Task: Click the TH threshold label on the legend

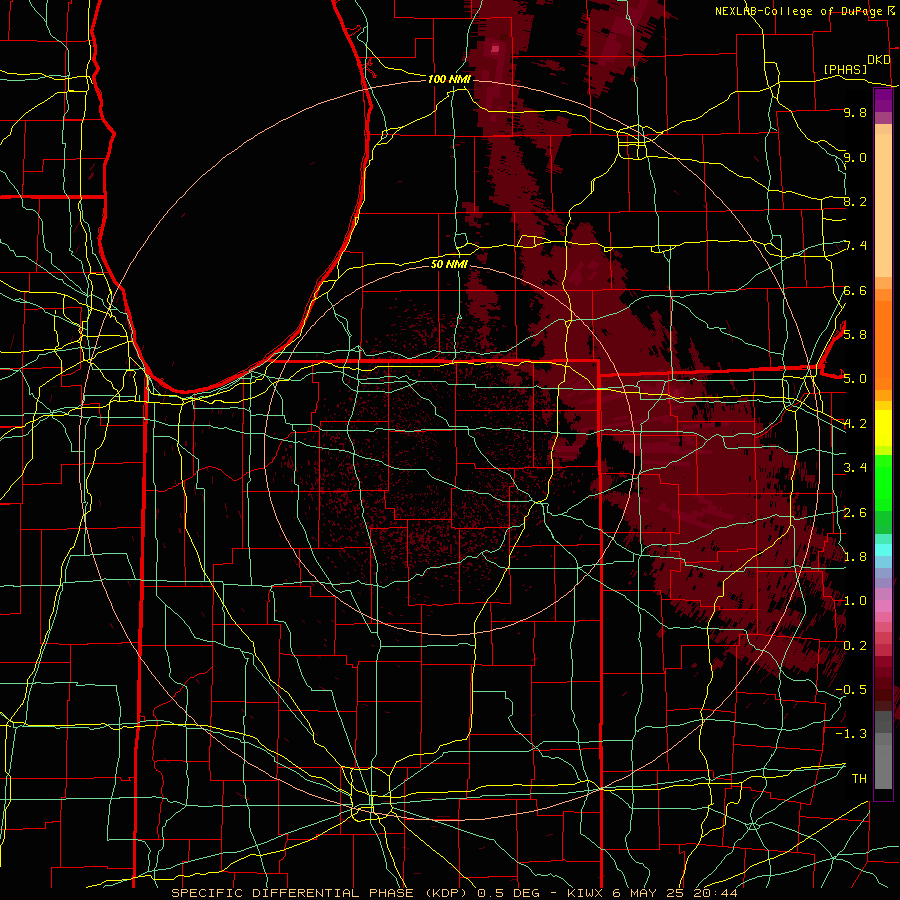Action: 859,779
